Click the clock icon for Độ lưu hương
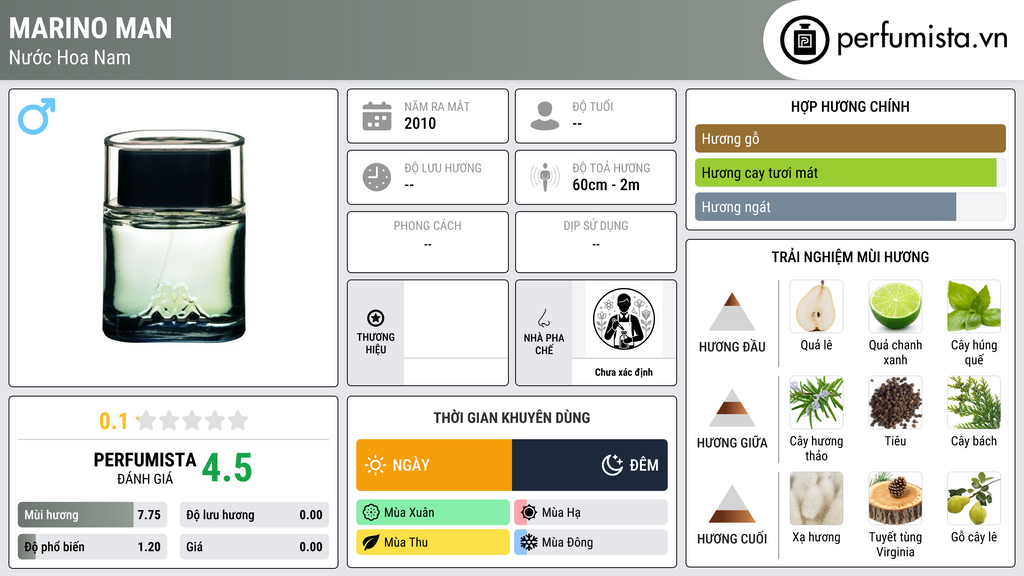Image resolution: width=1024 pixels, height=576 pixels. pyautogui.click(x=377, y=177)
